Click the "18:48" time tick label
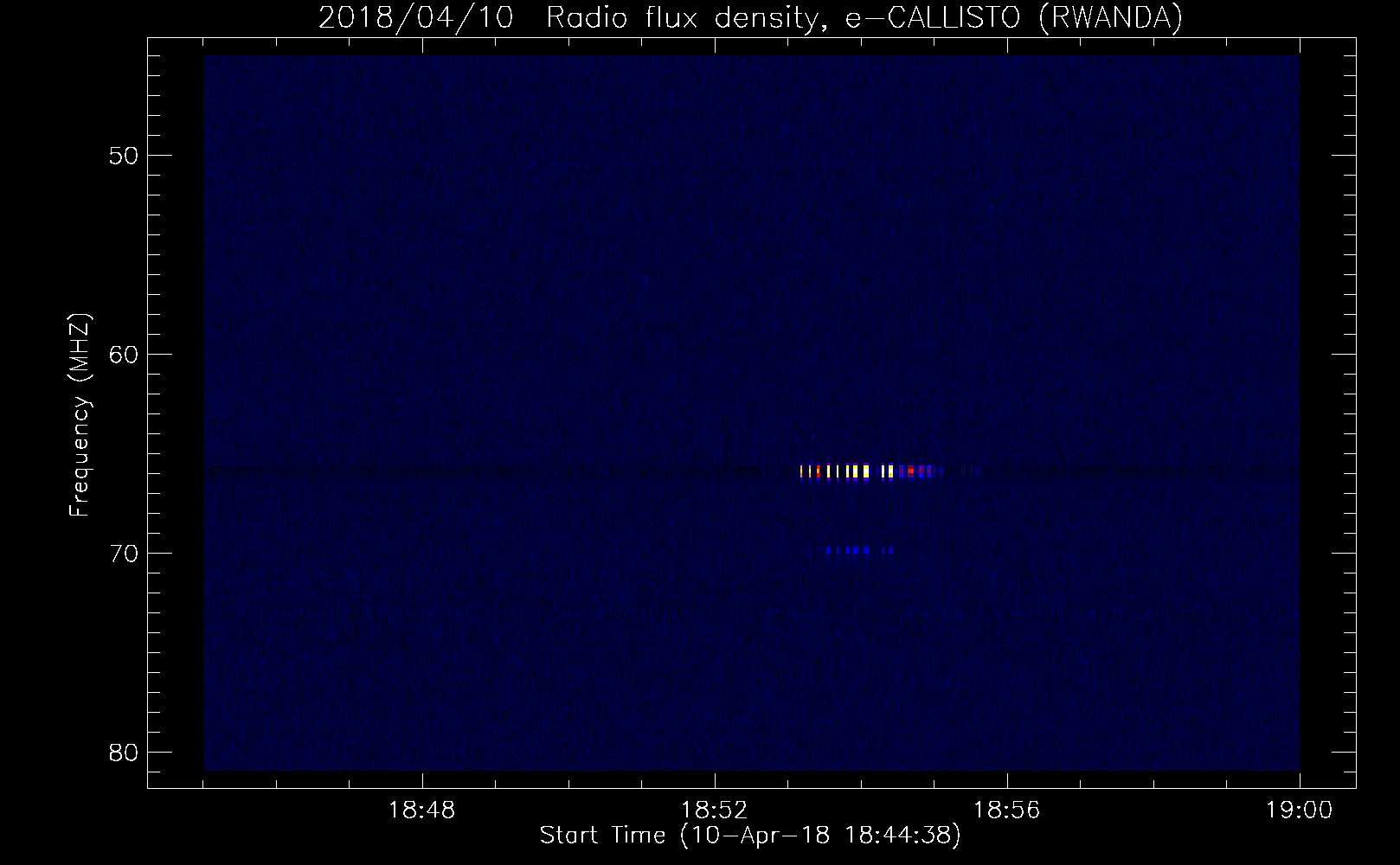Screen dimensions: 1400x865 click(422, 811)
